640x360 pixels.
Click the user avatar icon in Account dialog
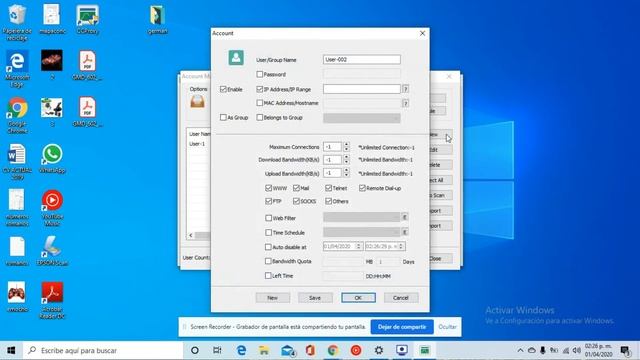click(x=236, y=58)
